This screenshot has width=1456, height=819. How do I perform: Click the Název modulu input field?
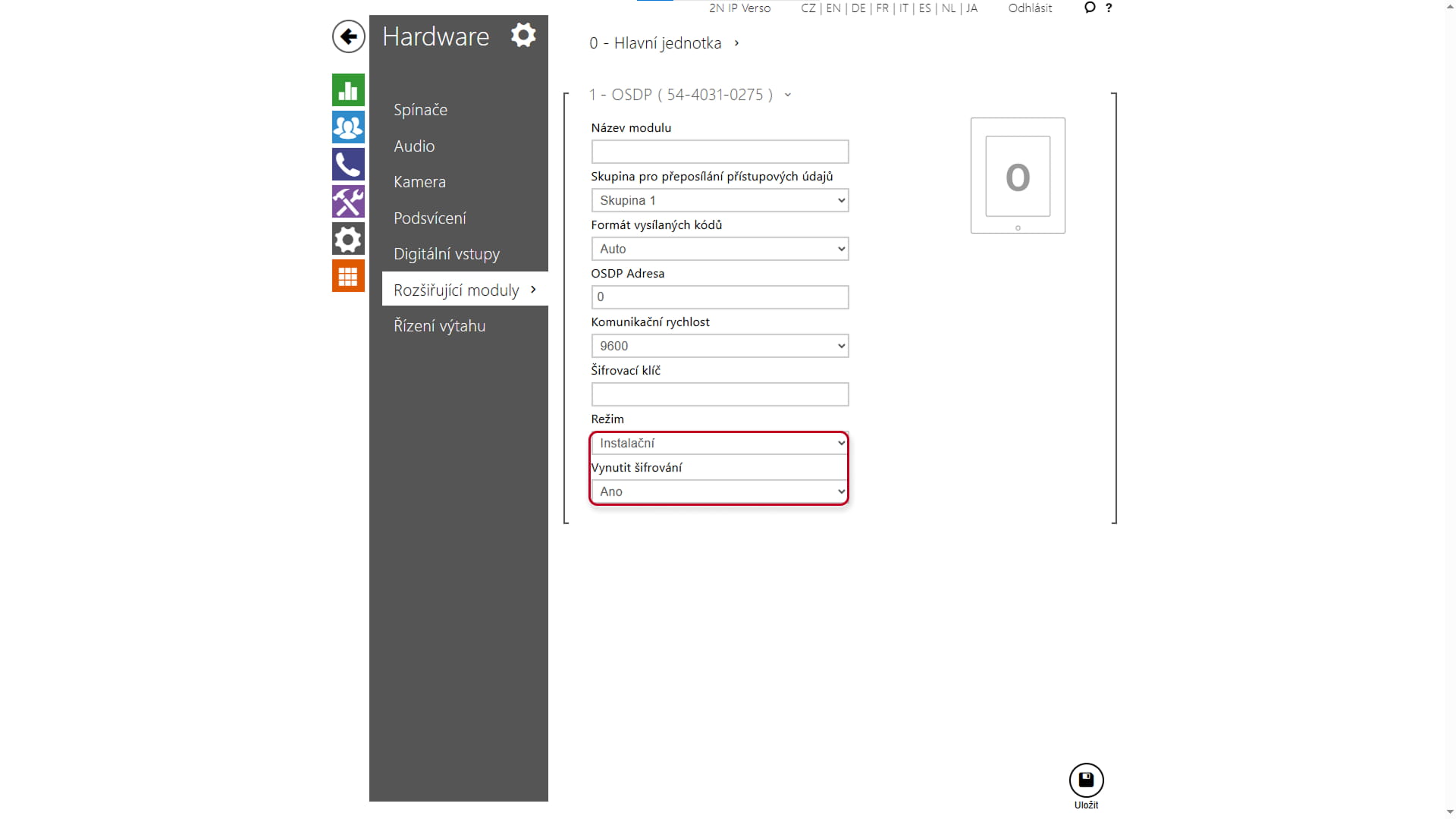pyautogui.click(x=720, y=152)
